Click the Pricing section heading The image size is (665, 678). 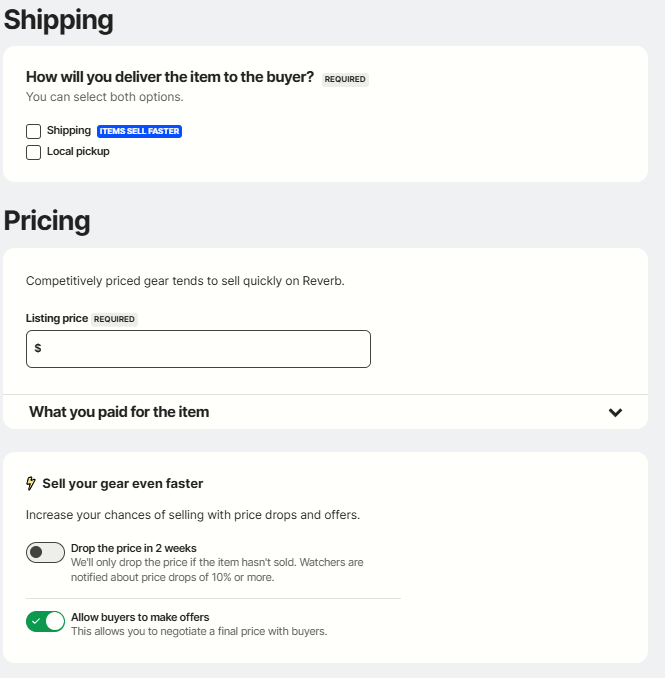[x=47, y=221]
